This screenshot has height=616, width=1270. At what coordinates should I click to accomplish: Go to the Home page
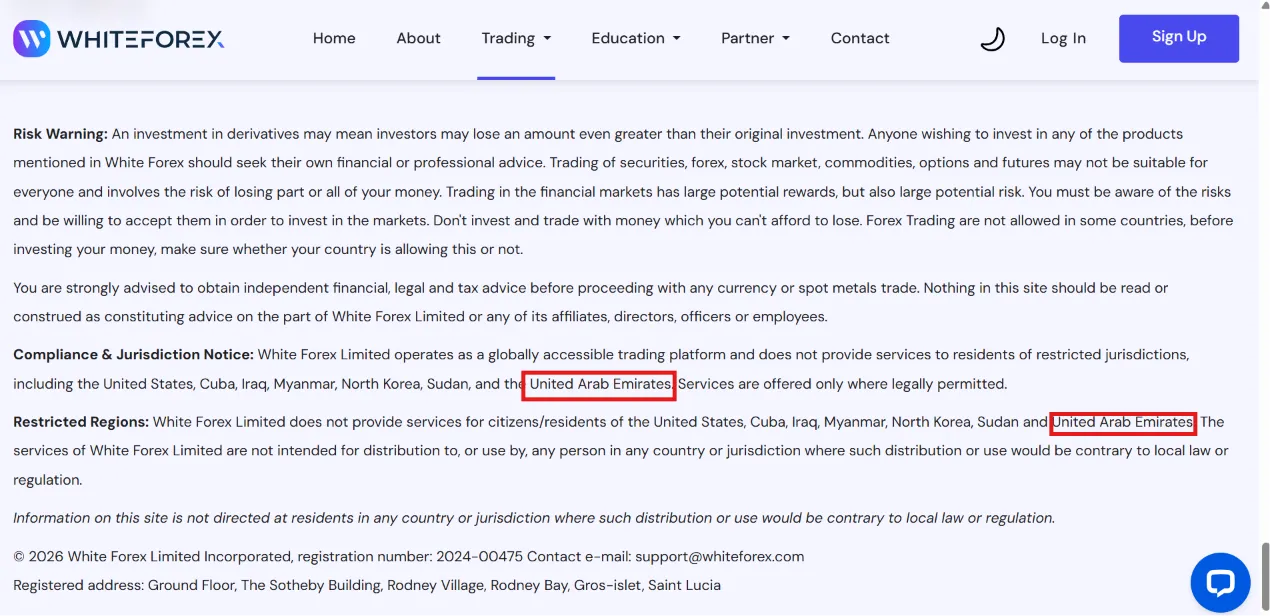click(334, 38)
